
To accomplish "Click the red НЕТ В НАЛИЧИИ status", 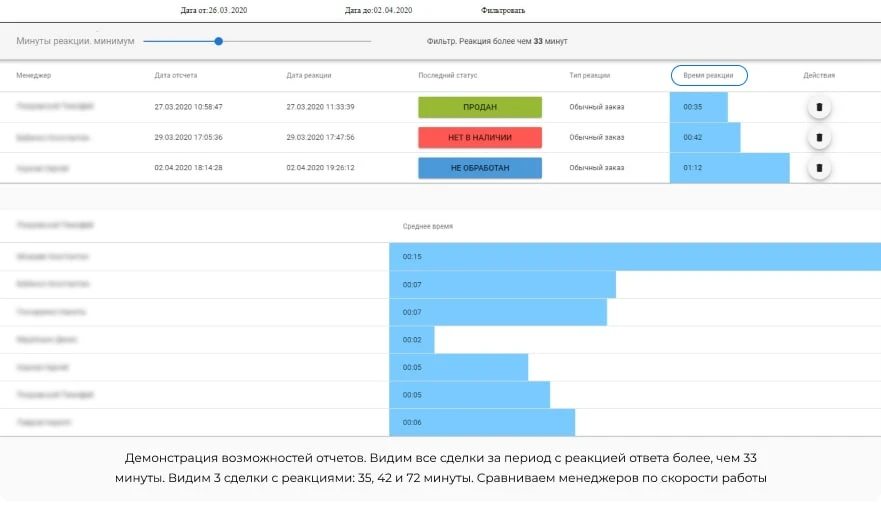I will (x=480, y=137).
